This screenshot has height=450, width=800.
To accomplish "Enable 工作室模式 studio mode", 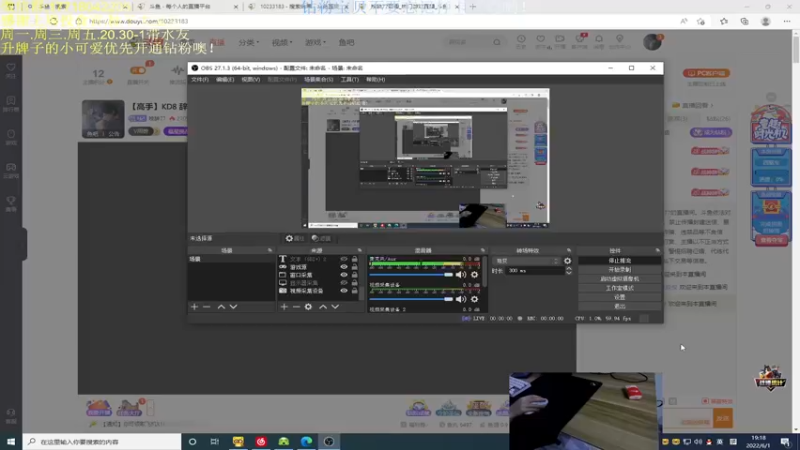I will [619, 288].
